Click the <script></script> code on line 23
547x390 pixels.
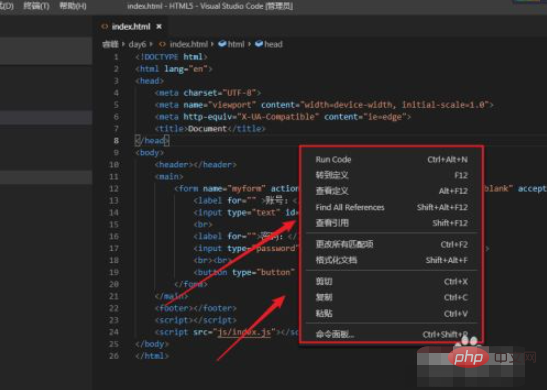pyautogui.click(x=196, y=320)
